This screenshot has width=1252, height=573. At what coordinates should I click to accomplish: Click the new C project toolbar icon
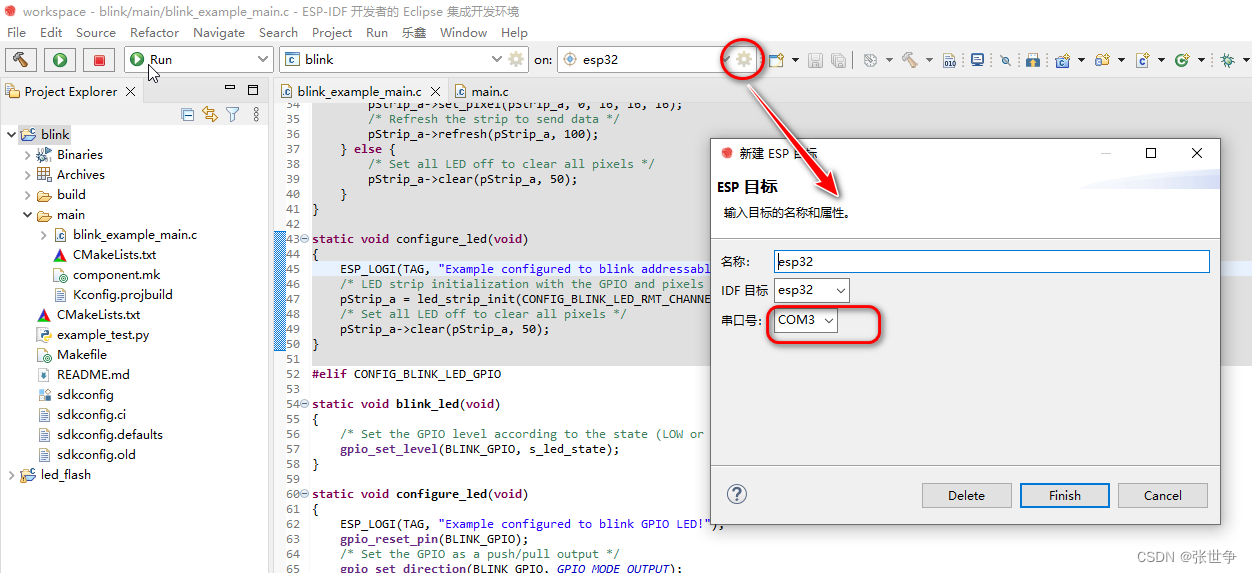1063,60
